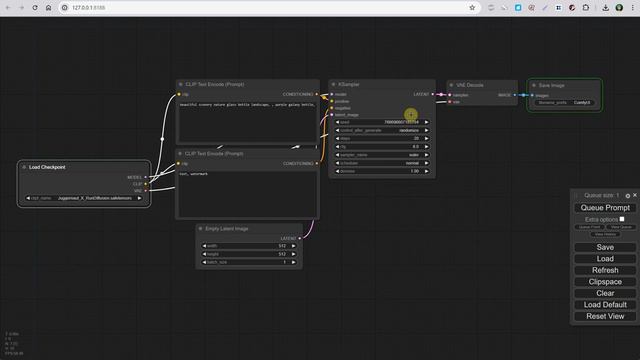Pick next sampler_name with right arrow

pyautogui.click(x=427, y=155)
